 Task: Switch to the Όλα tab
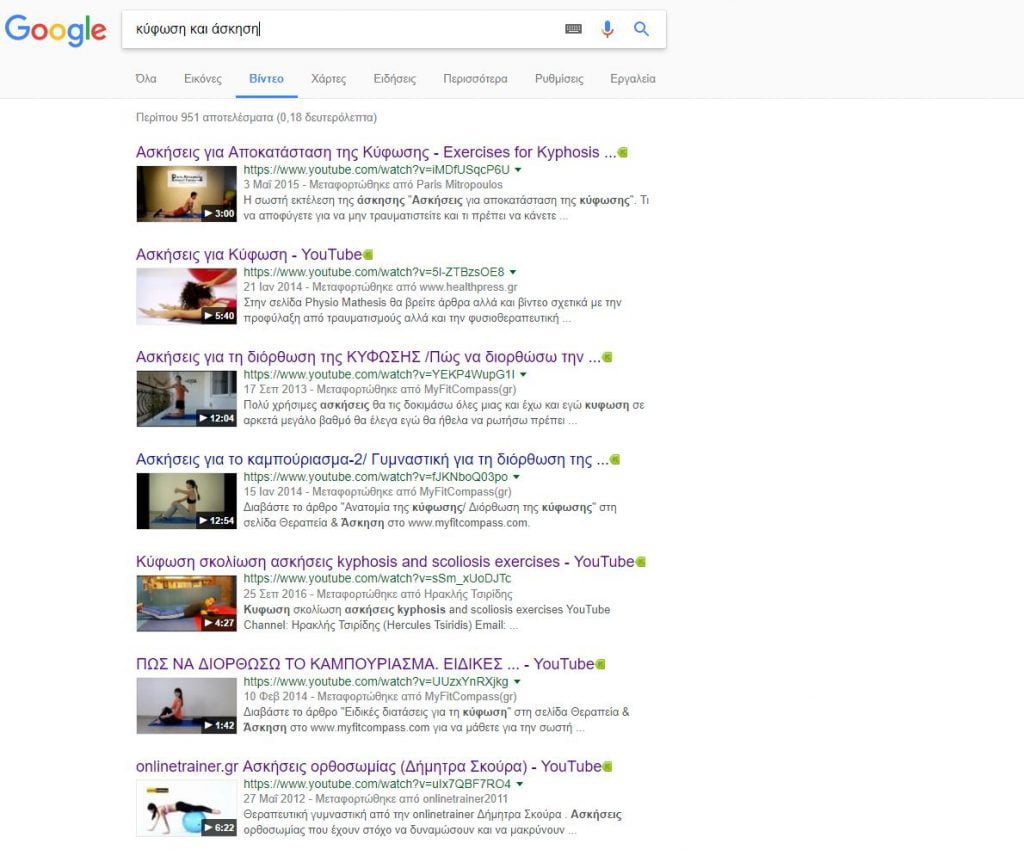click(x=146, y=78)
